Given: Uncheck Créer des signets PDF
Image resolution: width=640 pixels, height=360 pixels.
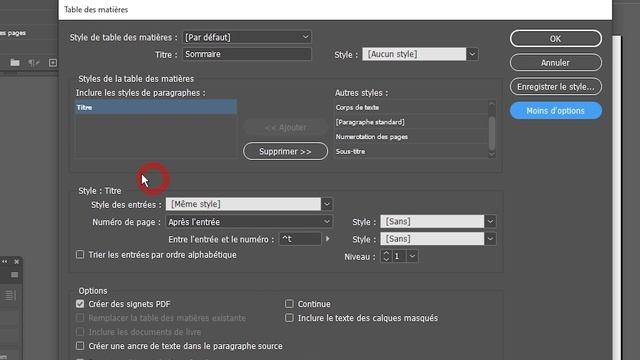Looking at the screenshot, I should [80, 304].
